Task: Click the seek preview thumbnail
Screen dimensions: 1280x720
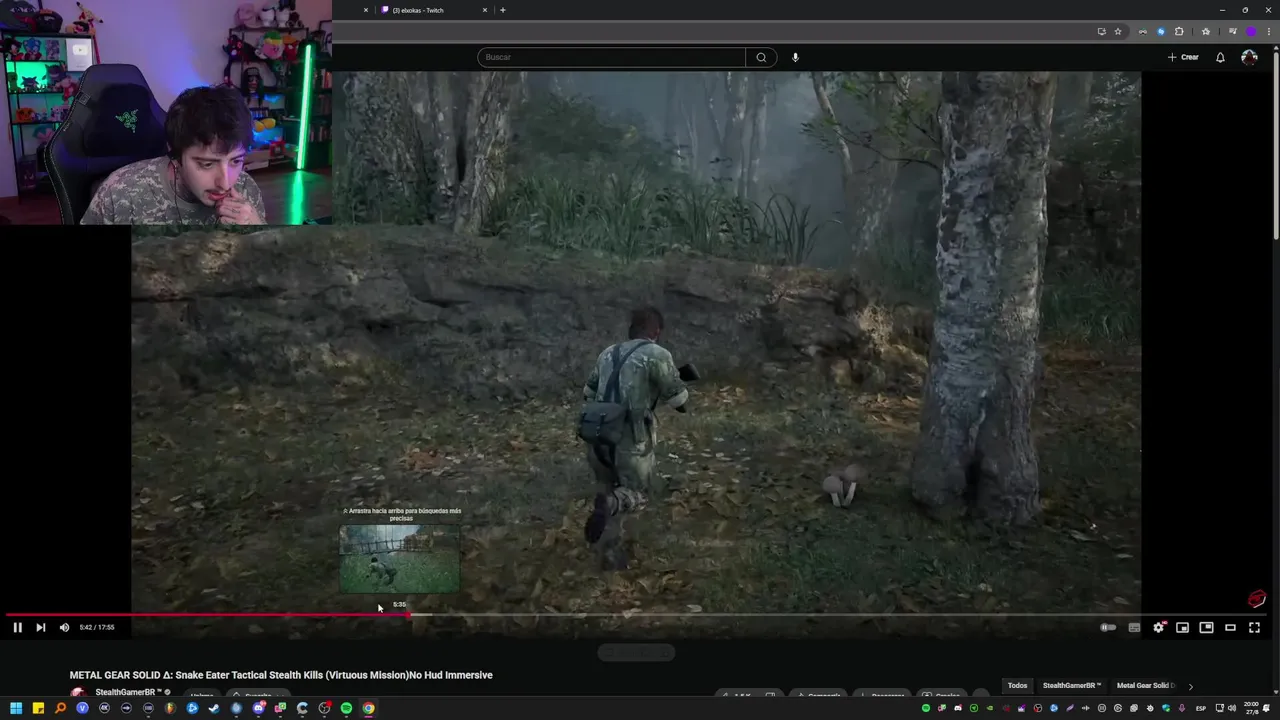Action: (x=399, y=559)
